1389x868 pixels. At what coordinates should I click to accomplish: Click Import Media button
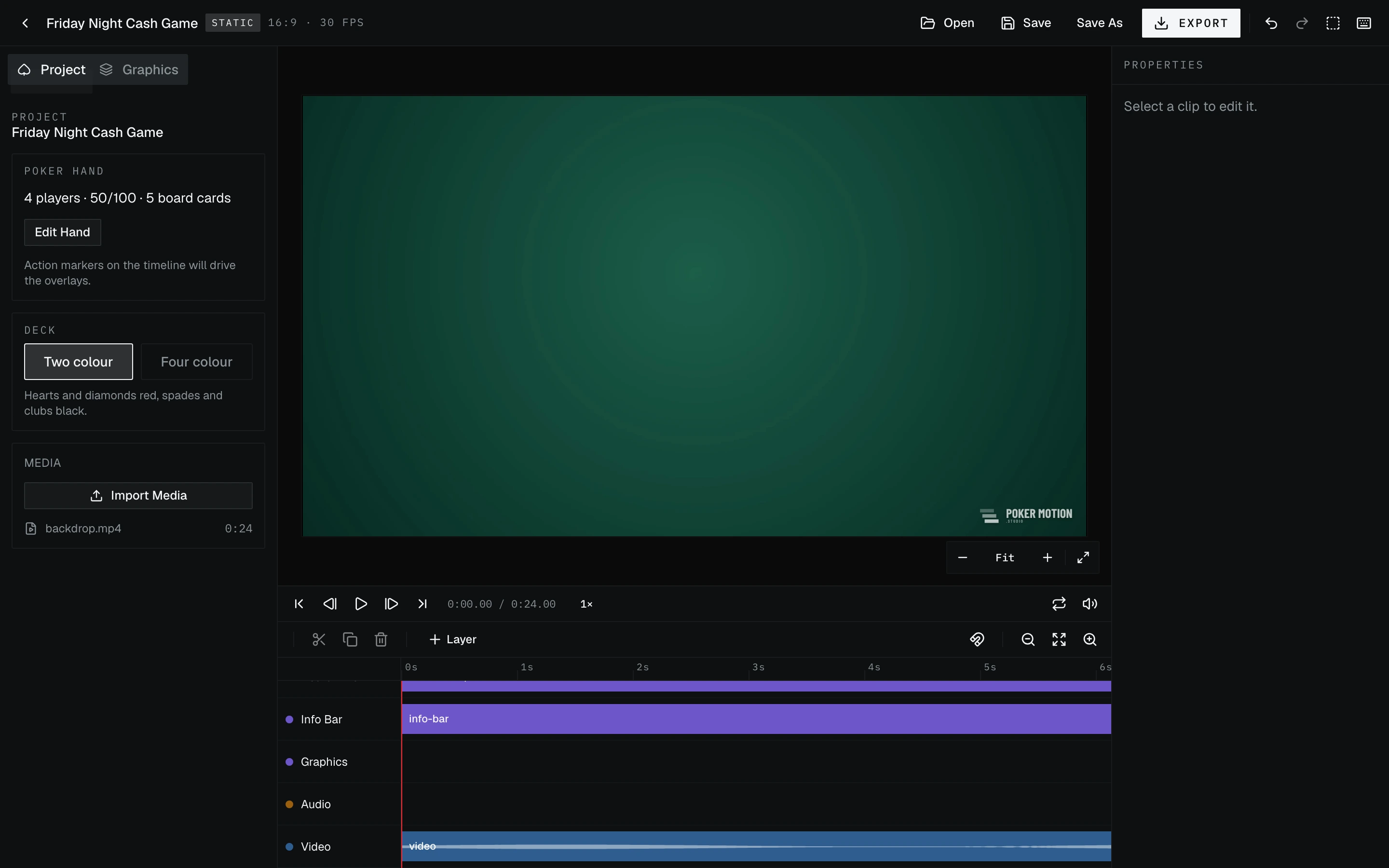138,495
